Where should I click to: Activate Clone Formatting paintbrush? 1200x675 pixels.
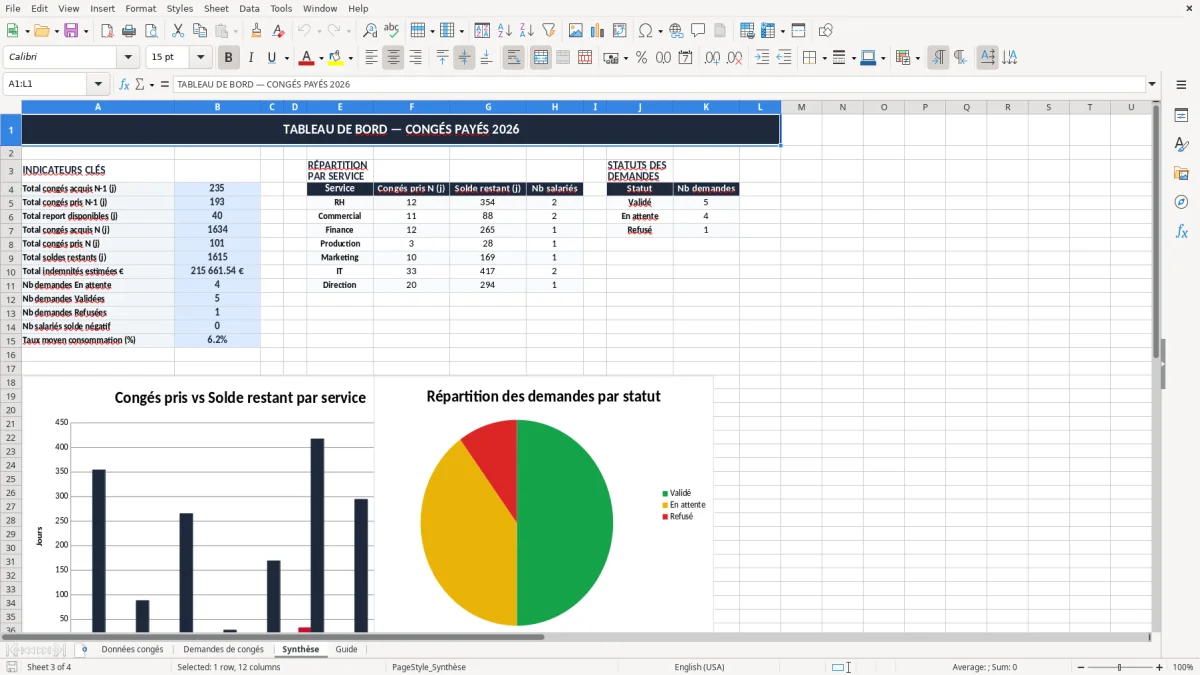[x=257, y=31]
